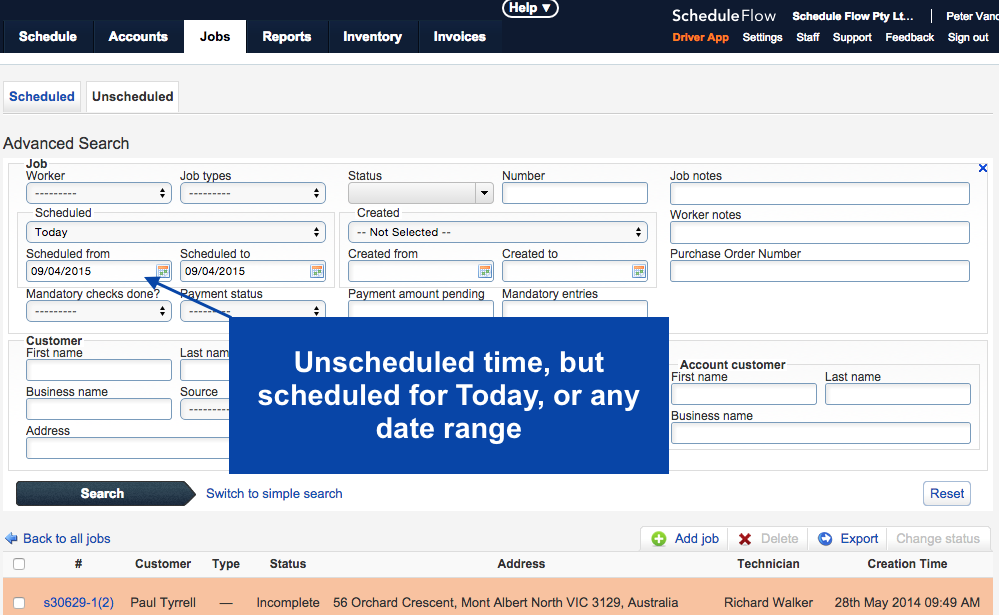Toggle the select-all jobs checkbox in header
The height and width of the screenshot is (615, 999).
19,564
